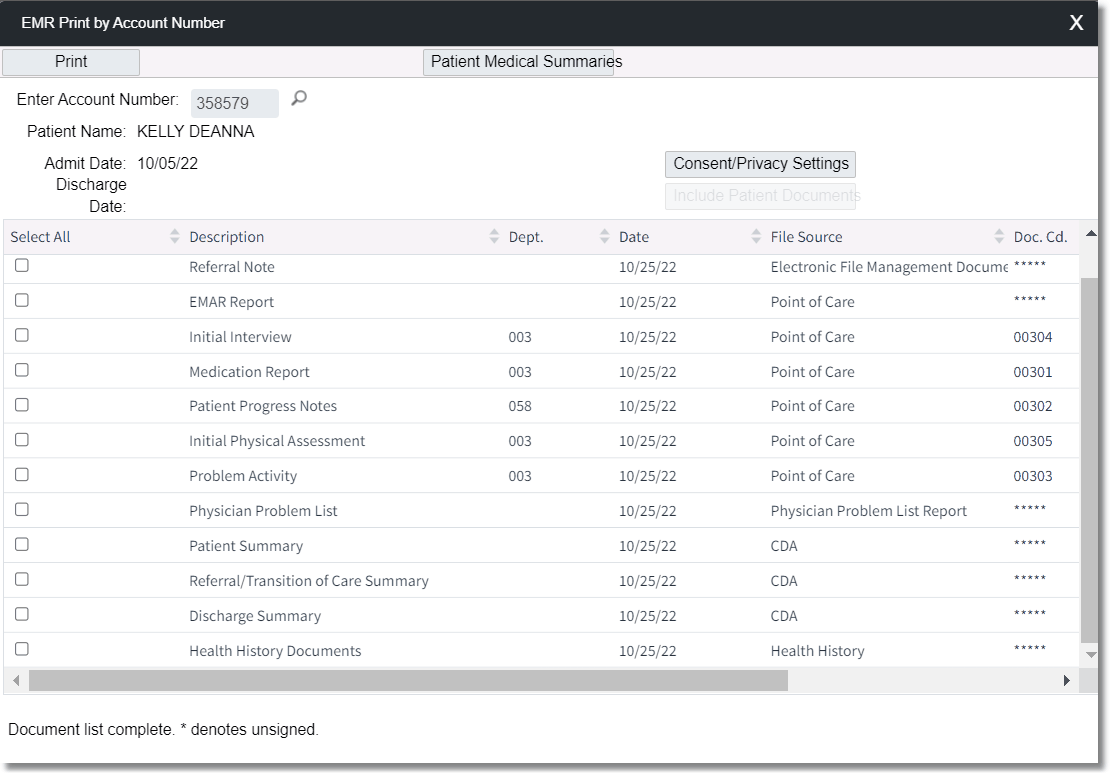The width and height of the screenshot is (1110, 775).
Task: Tick the EMAR Report checkbox
Action: [22, 300]
